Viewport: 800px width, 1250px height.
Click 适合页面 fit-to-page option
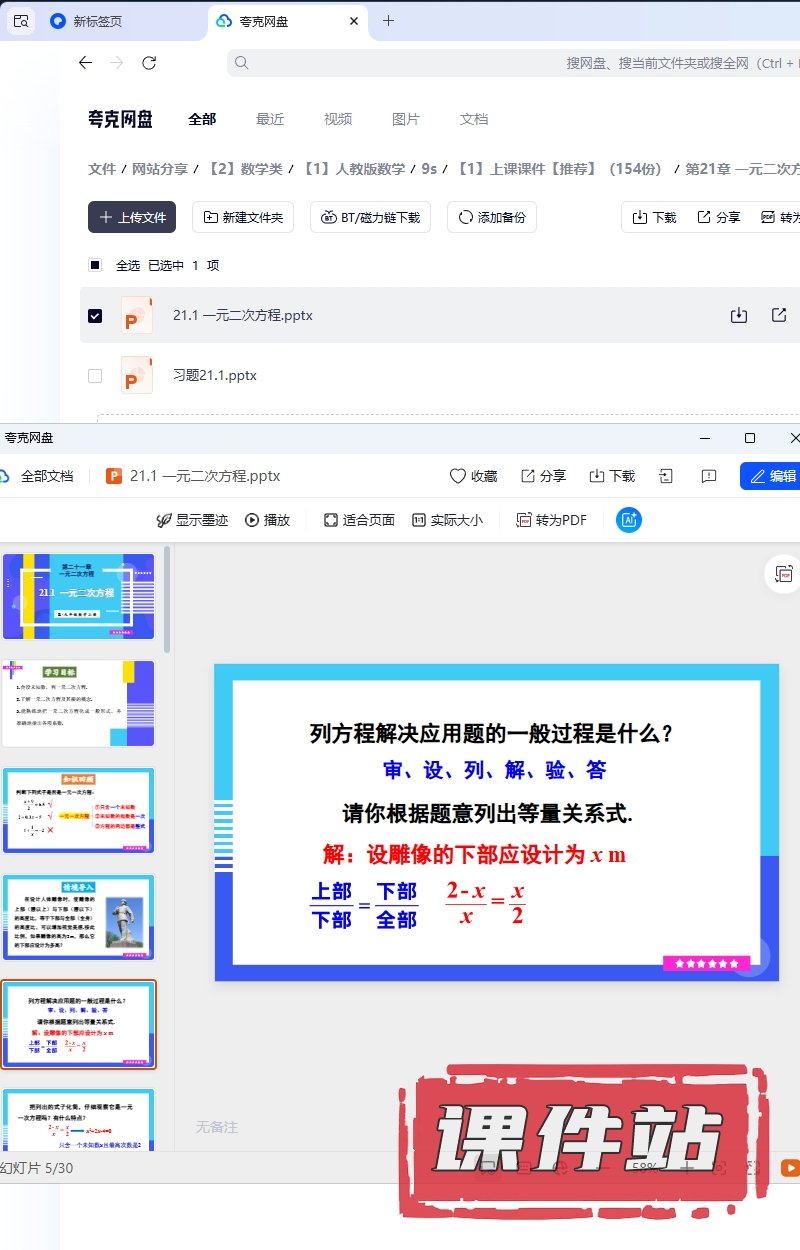[x=359, y=520]
